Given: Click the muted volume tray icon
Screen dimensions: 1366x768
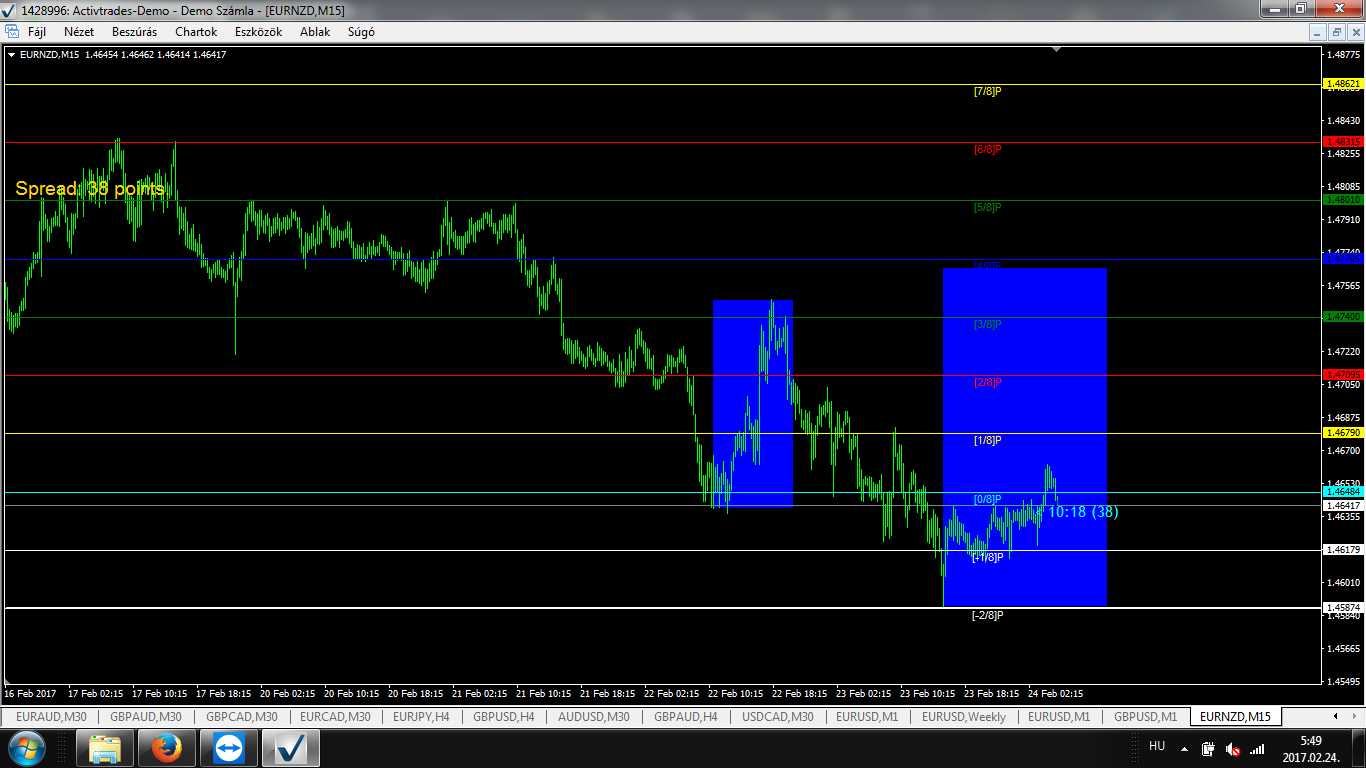Looking at the screenshot, I should click(1233, 748).
